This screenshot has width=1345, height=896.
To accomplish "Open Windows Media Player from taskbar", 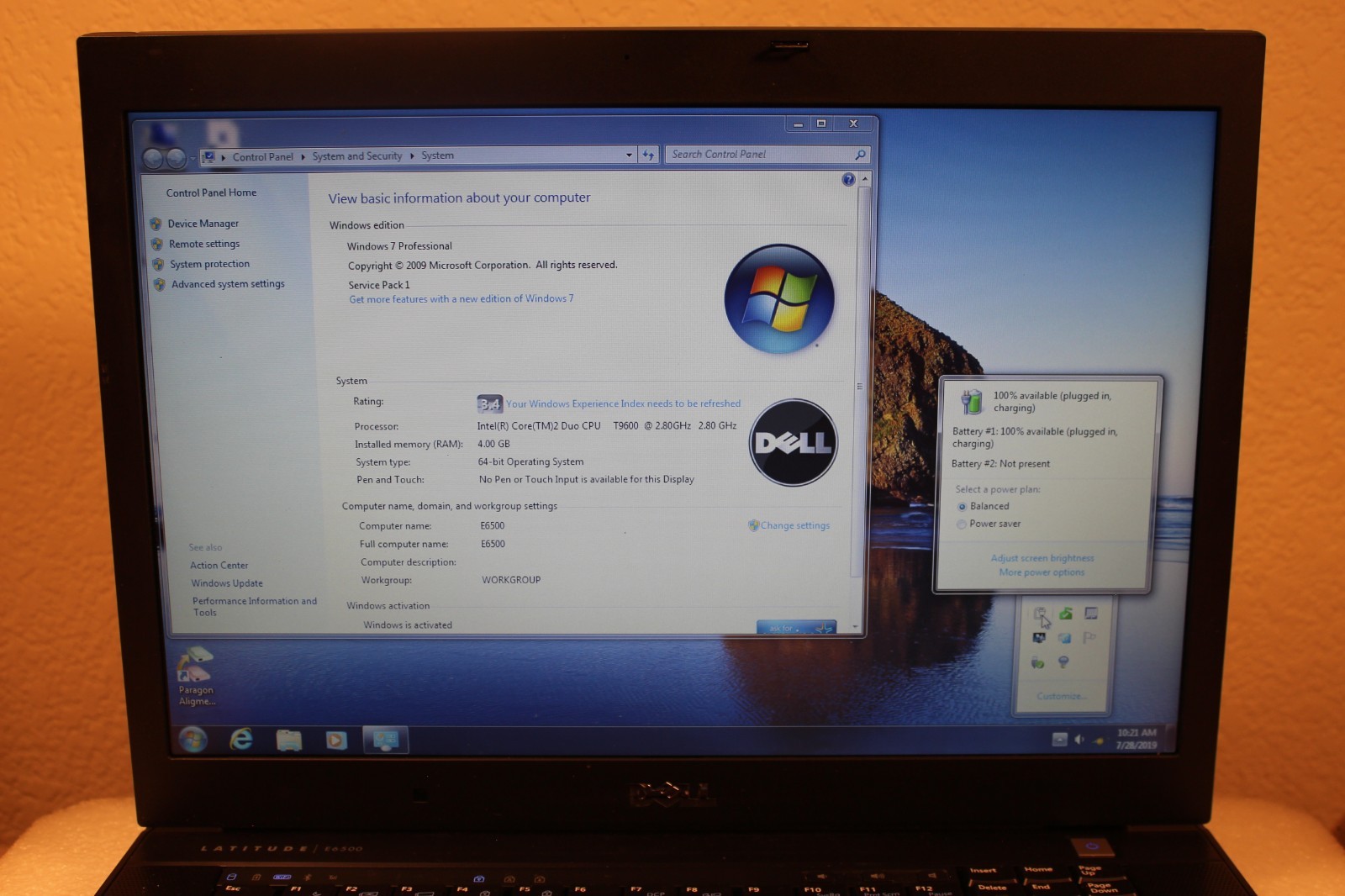I will [x=336, y=741].
